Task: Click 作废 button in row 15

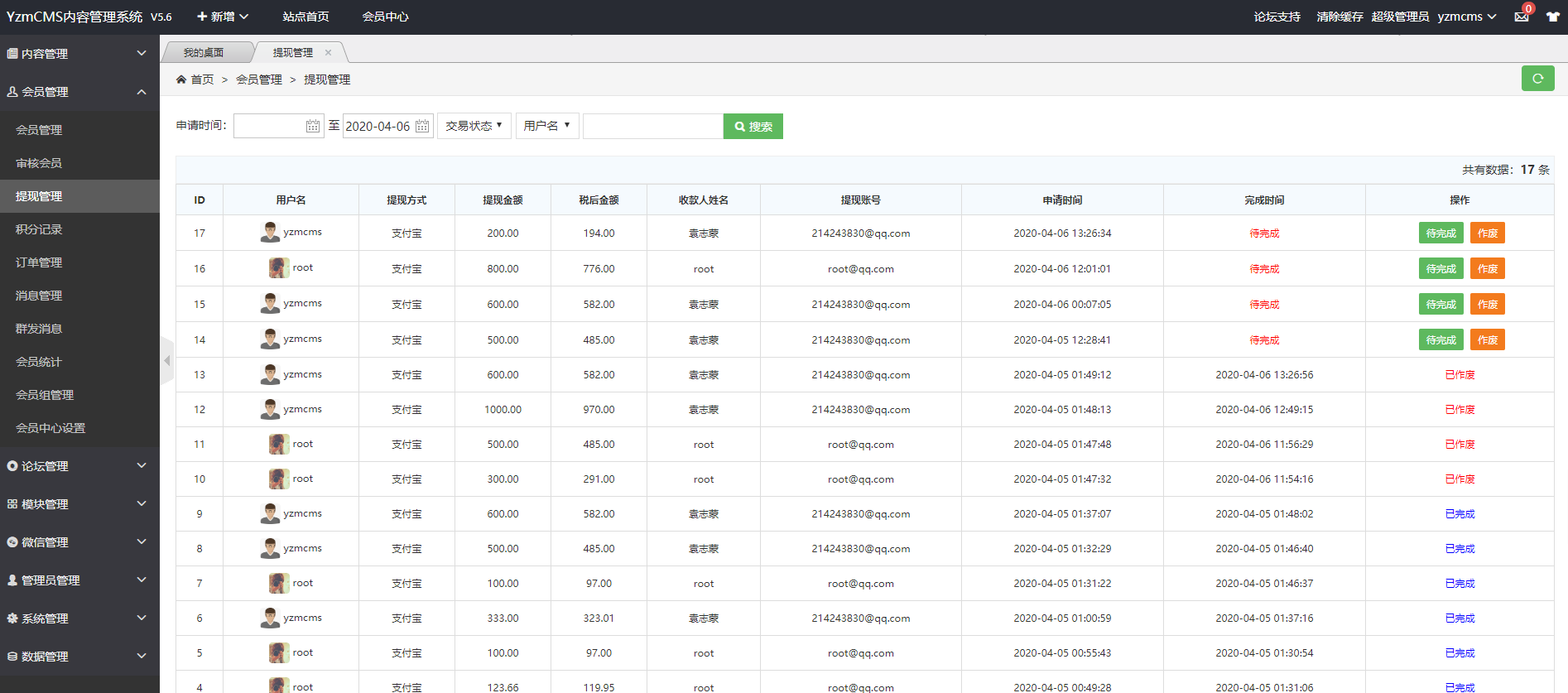Action: click(1488, 304)
